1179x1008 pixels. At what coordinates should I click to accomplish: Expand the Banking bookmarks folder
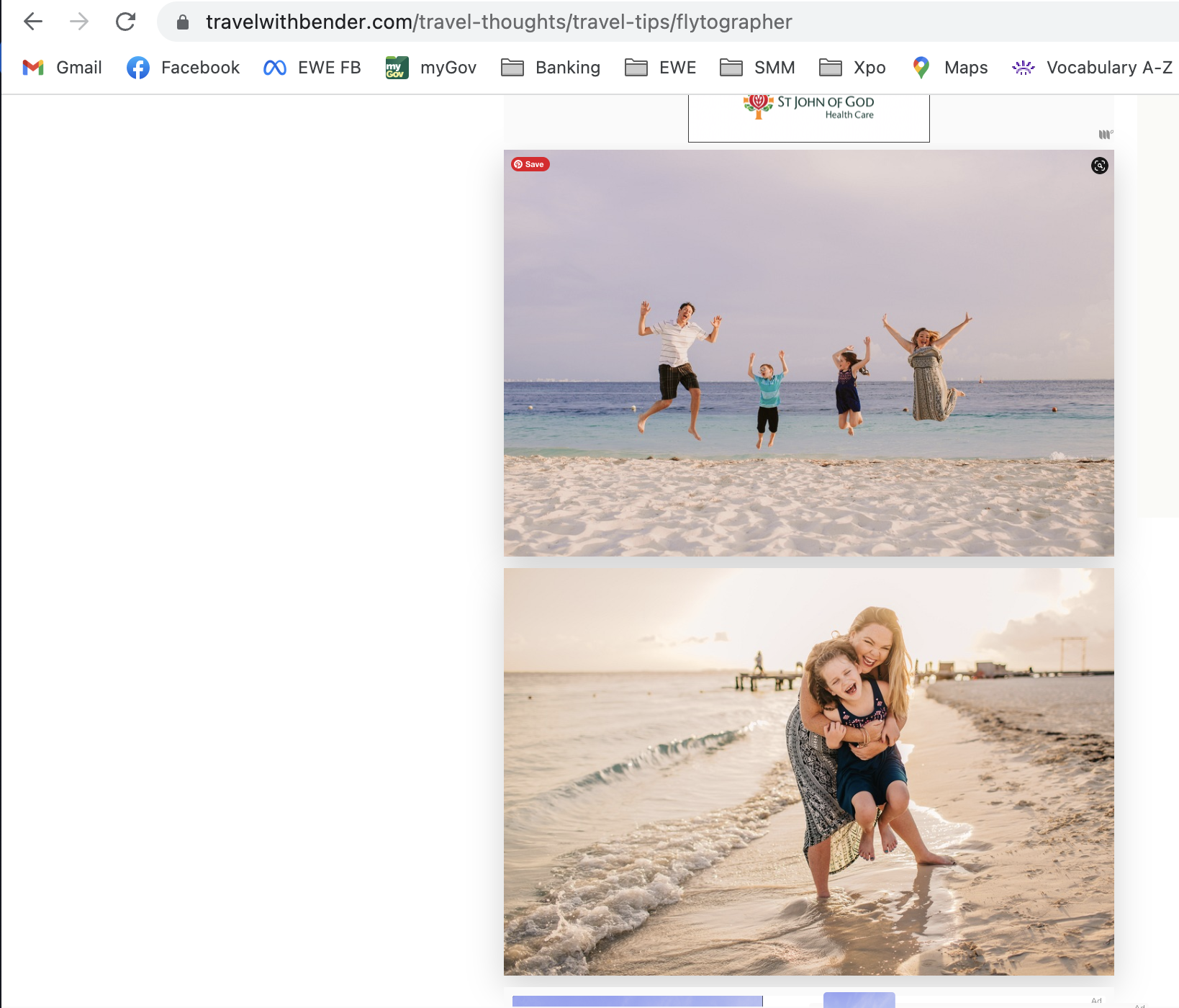click(551, 68)
